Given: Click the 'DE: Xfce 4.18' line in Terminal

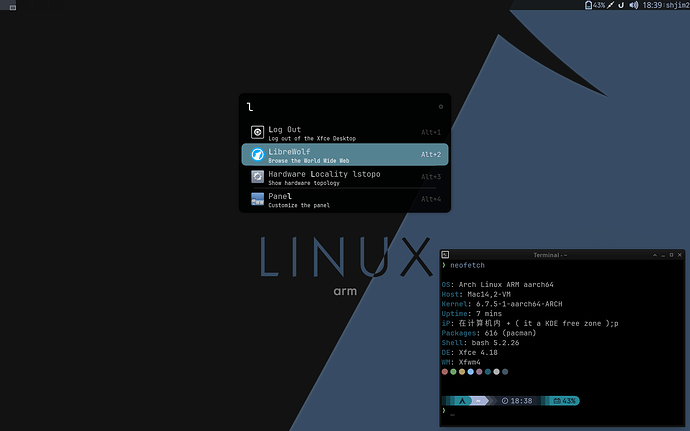Looking at the screenshot, I should [469, 352].
